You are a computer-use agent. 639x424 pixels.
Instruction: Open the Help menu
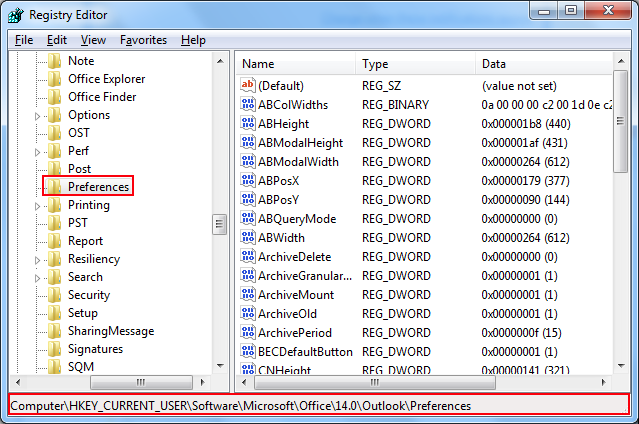[x=193, y=40]
